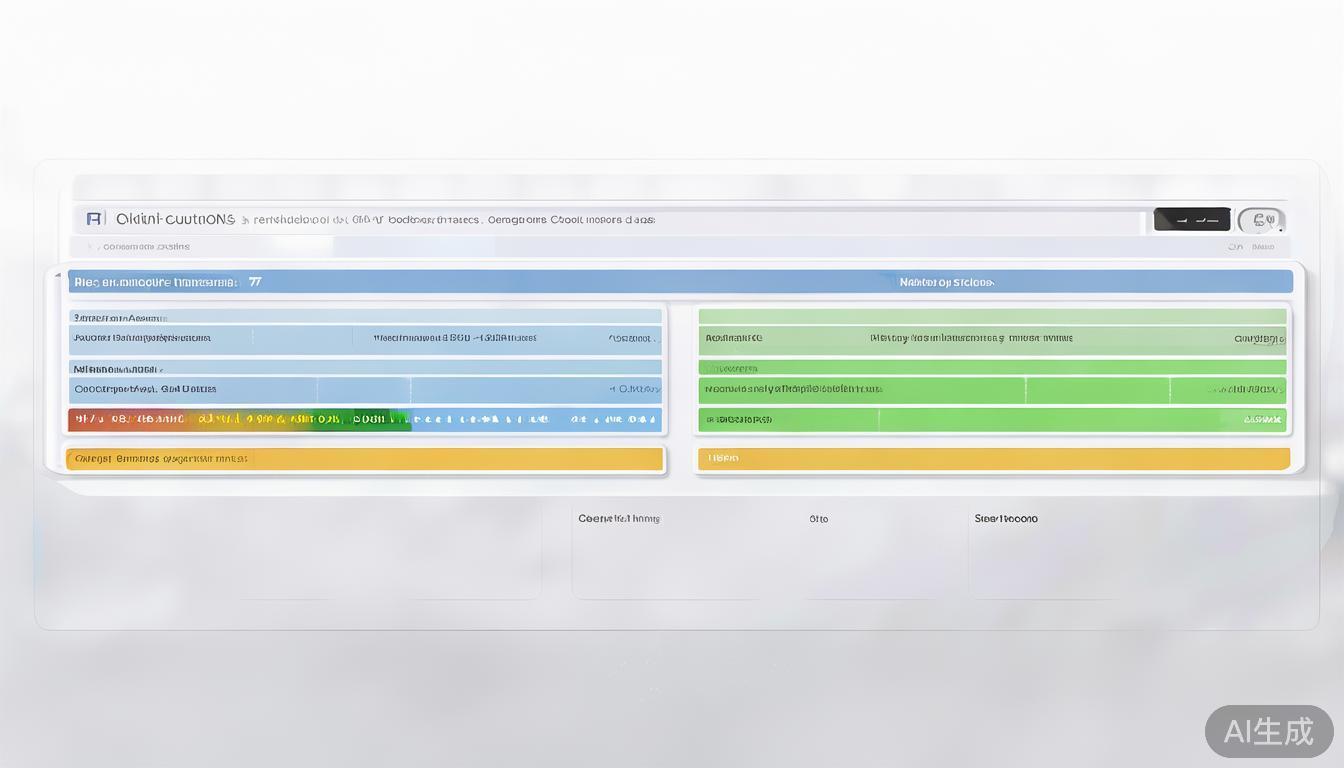Click the breadcrumb text below the title bar
Viewport: 1344px width, 768px height.
[147, 247]
